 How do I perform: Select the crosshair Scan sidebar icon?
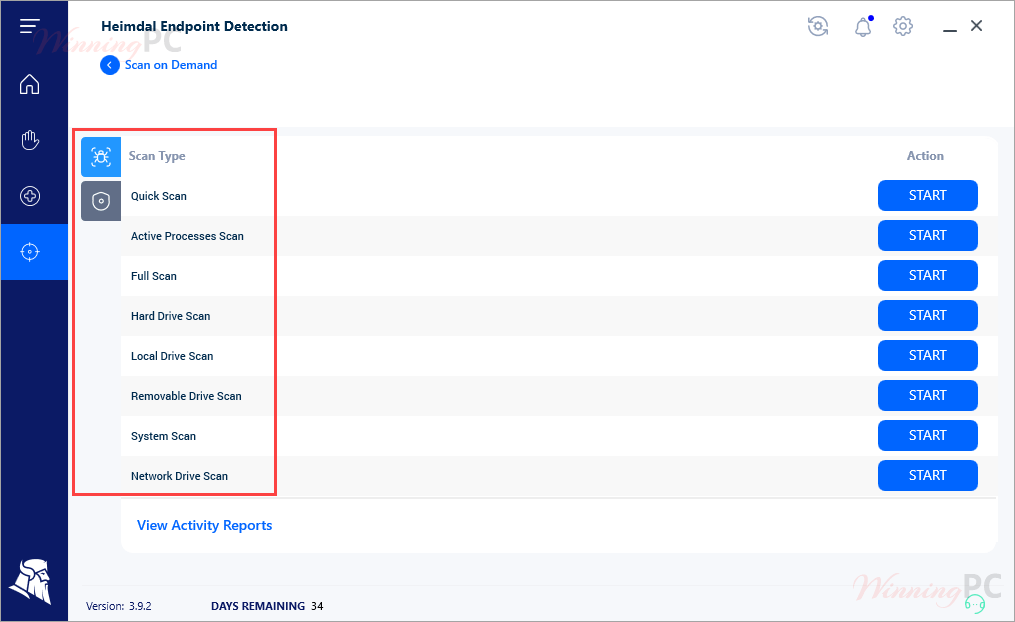[30, 252]
